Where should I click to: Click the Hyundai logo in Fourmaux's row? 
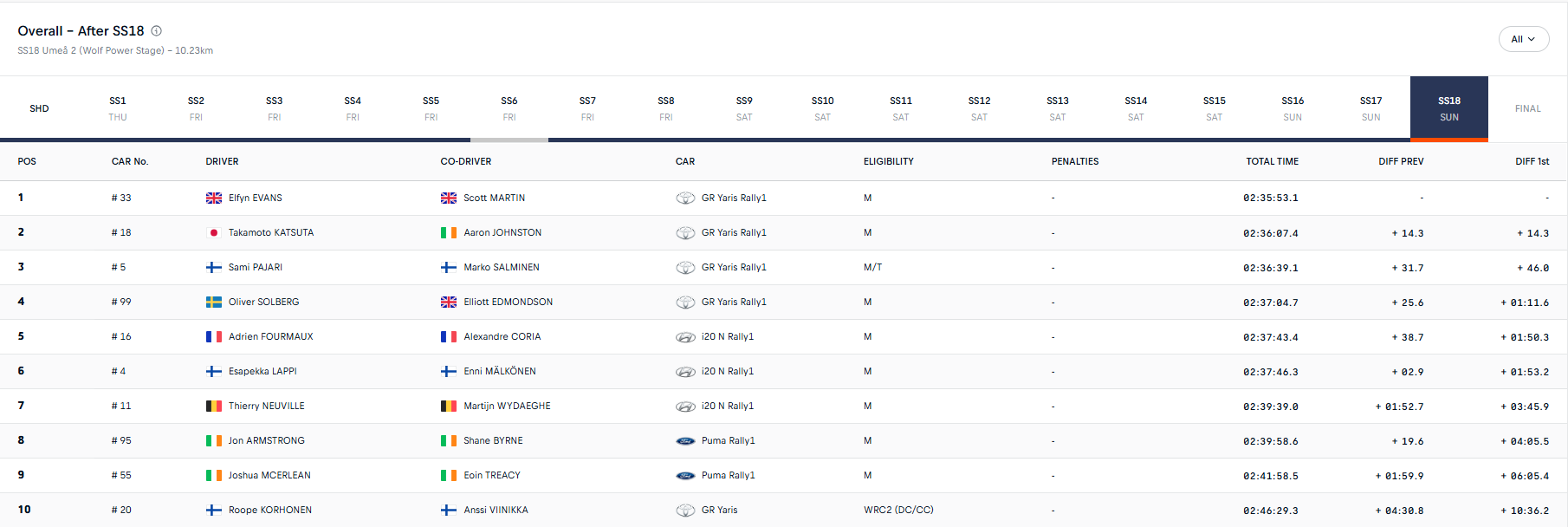685,337
